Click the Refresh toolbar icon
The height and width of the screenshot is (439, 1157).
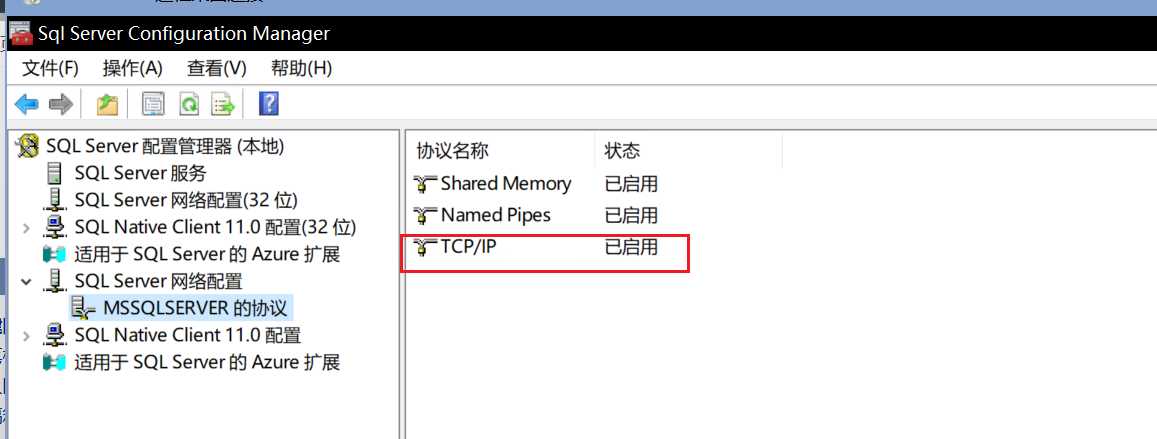[190, 104]
